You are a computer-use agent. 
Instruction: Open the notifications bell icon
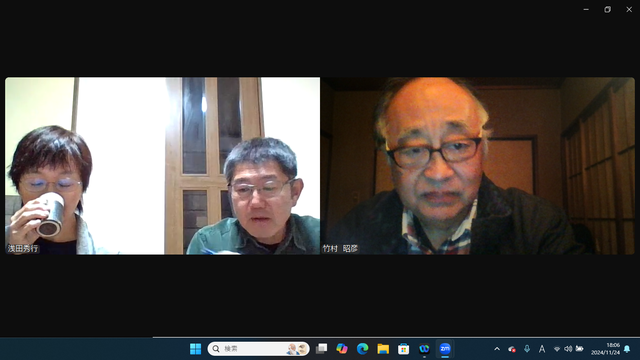(x=627, y=349)
